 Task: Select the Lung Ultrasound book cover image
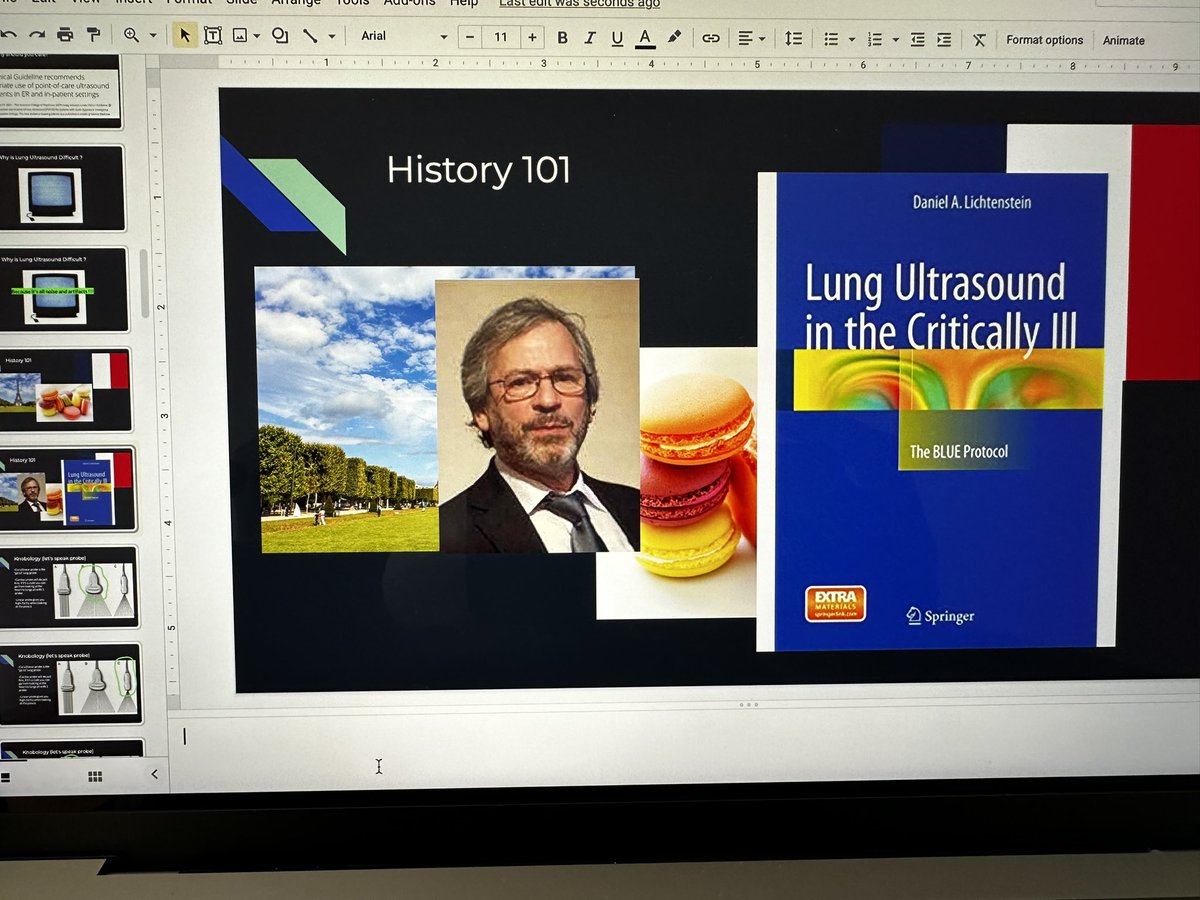[x=936, y=412]
